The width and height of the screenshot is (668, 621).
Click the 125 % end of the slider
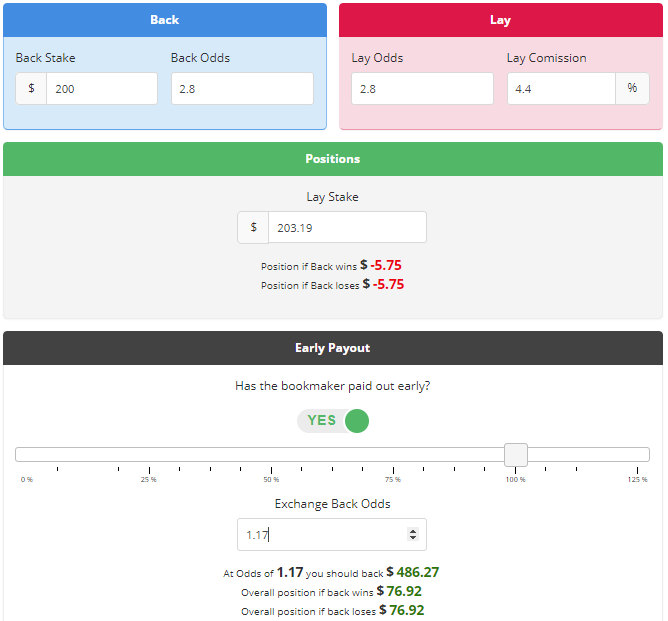[637, 455]
